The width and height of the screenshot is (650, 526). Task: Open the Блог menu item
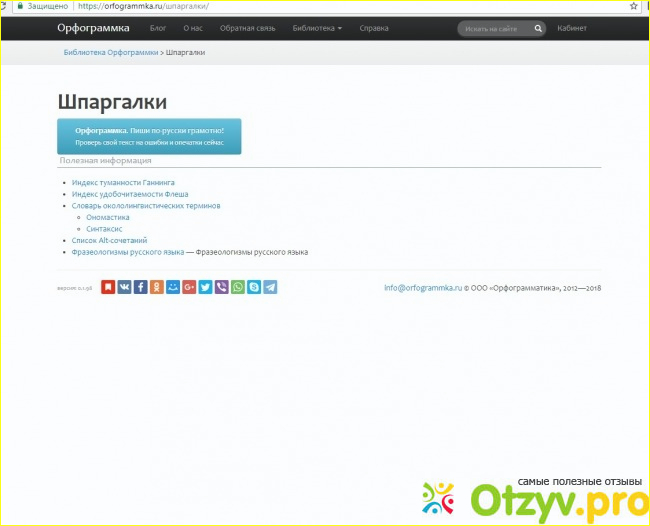pyautogui.click(x=158, y=28)
